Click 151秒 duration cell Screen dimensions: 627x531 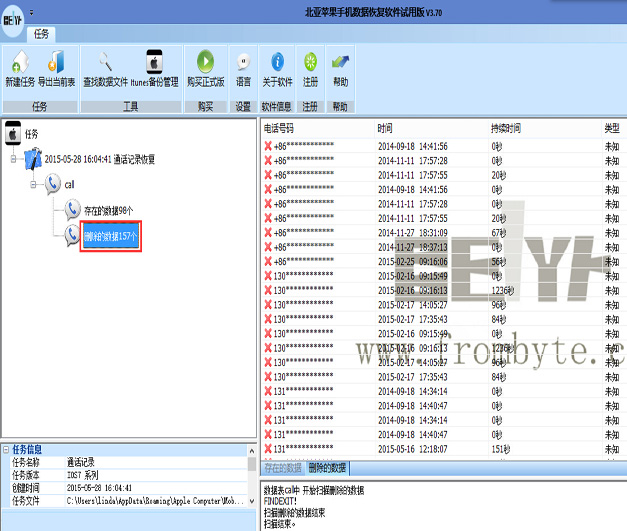[501, 449]
